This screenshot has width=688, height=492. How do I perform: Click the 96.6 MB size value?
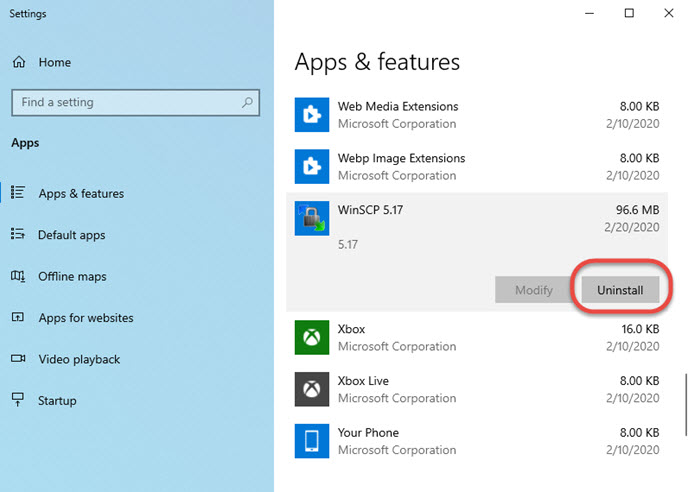click(637, 210)
